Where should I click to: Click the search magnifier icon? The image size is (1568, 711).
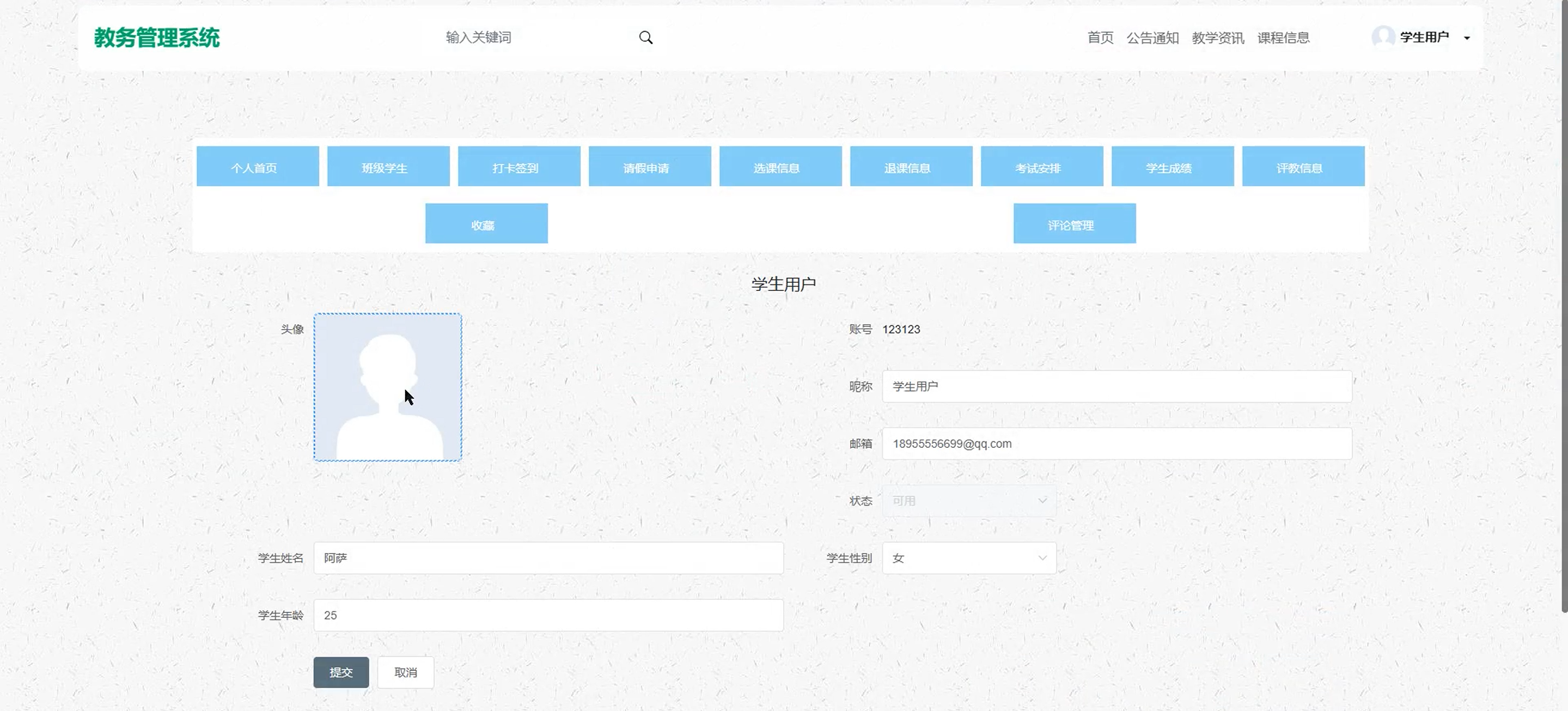coord(646,38)
